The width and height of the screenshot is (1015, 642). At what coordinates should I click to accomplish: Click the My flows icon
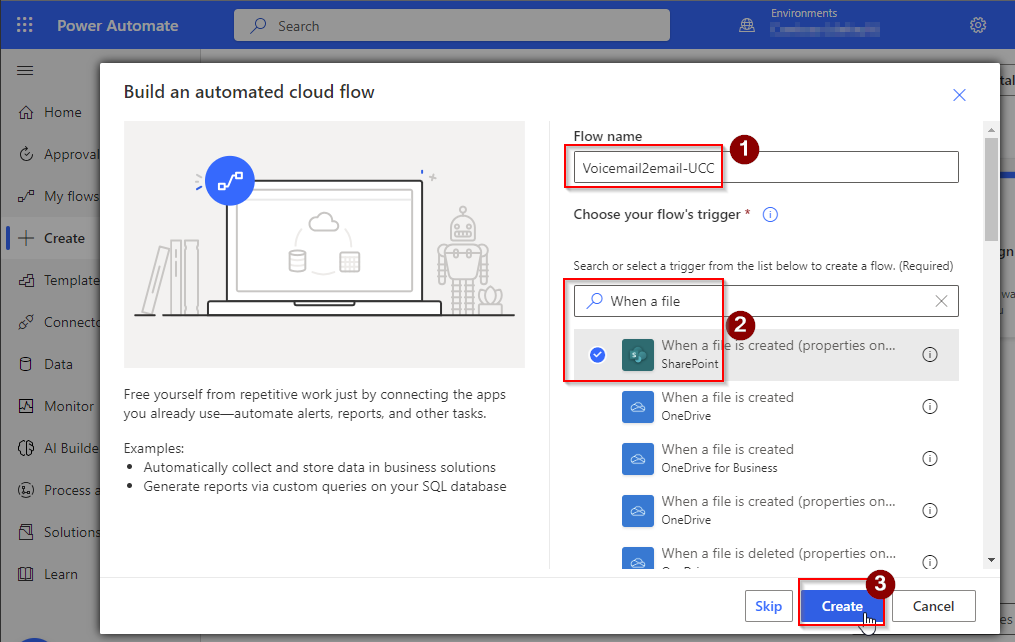(x=26, y=196)
